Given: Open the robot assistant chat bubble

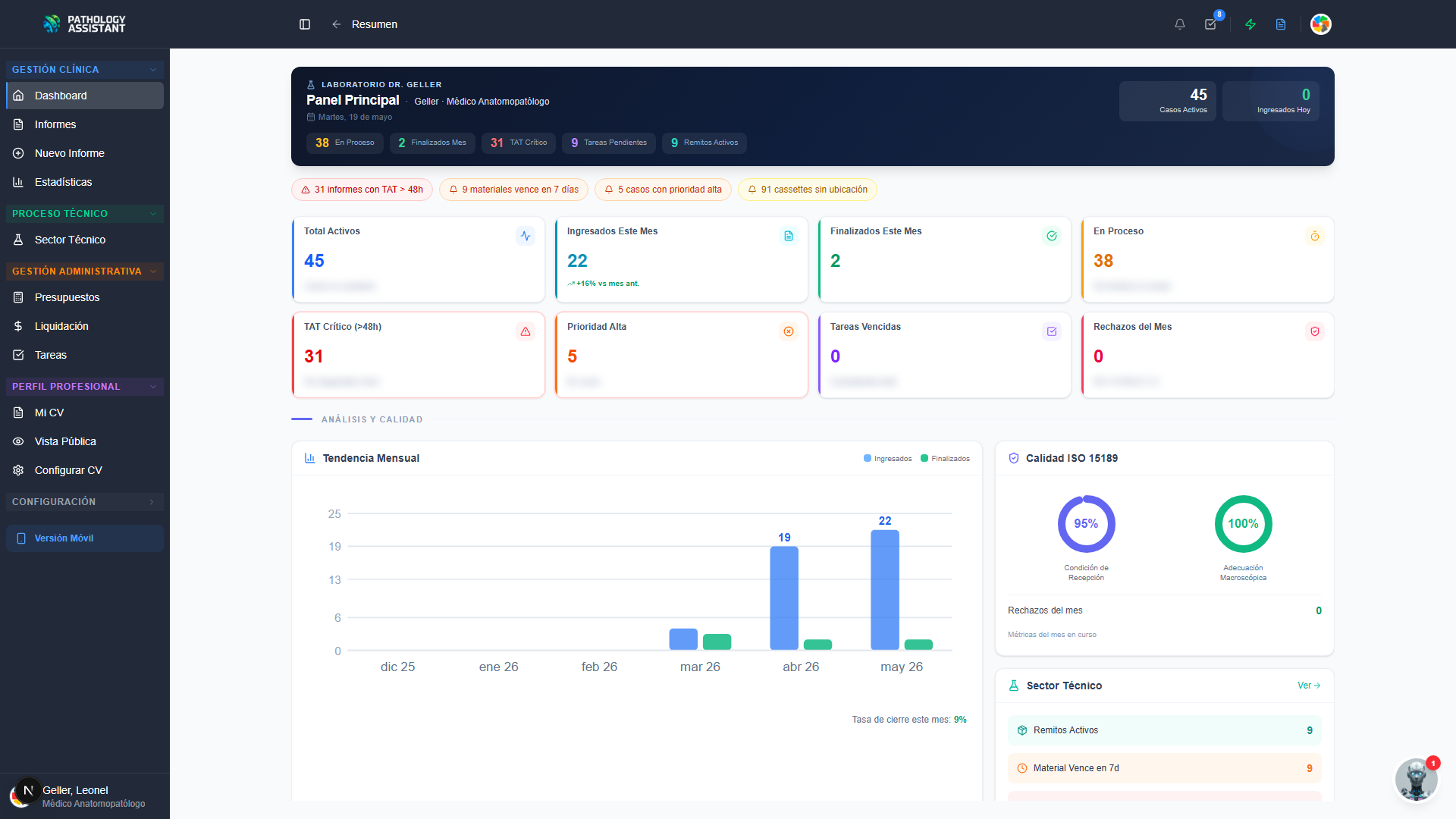Looking at the screenshot, I should (x=1416, y=779).
